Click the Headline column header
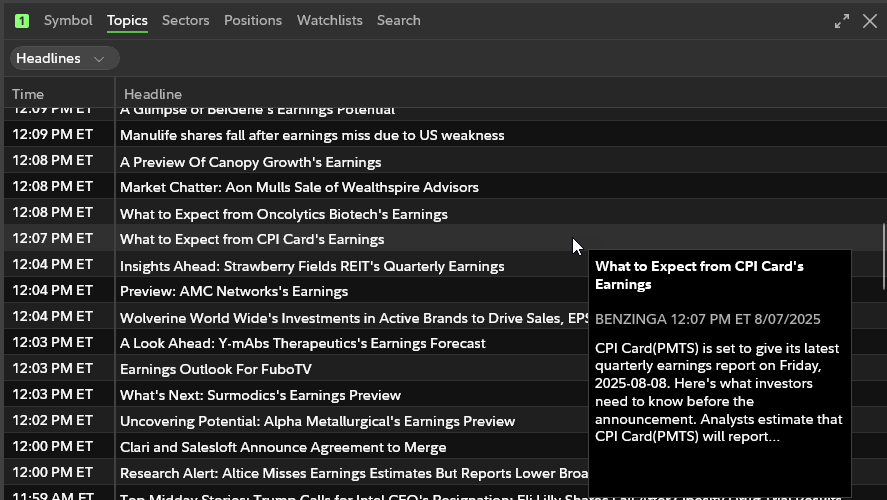Image resolution: width=887 pixels, height=500 pixels. point(152,94)
